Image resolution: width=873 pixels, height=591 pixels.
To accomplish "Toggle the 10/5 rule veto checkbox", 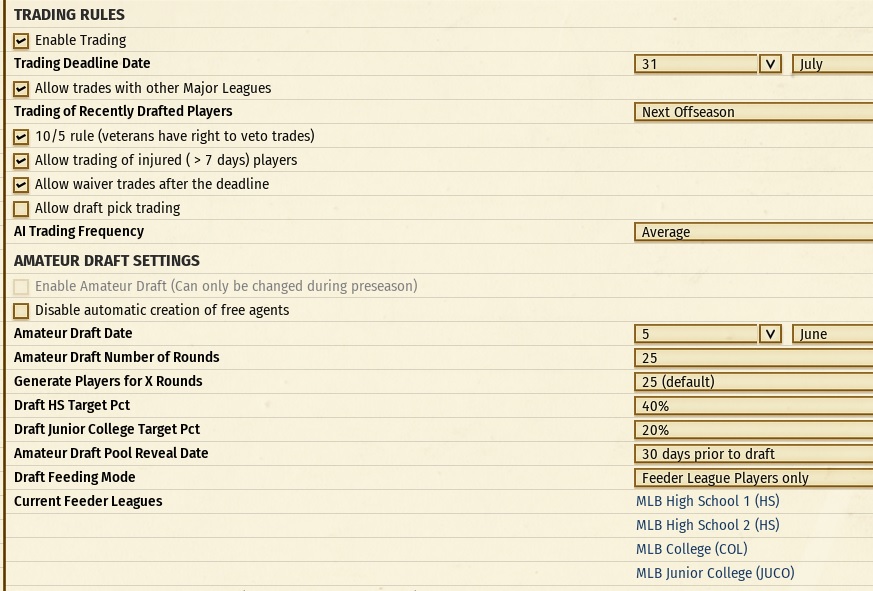I will tap(21, 137).
